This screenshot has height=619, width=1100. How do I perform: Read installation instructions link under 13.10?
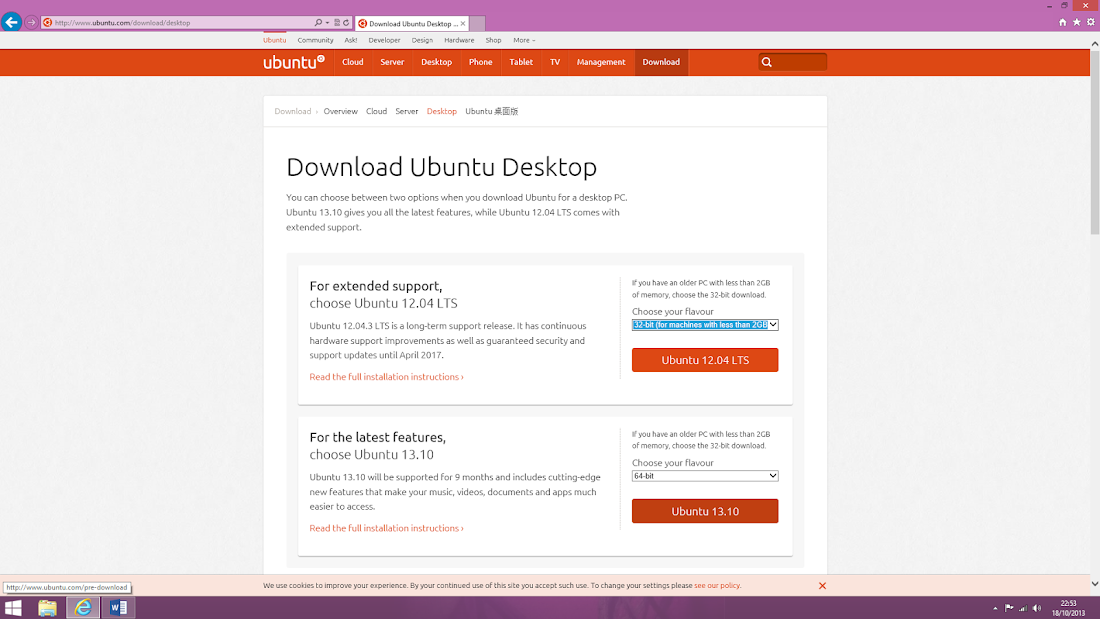387,528
